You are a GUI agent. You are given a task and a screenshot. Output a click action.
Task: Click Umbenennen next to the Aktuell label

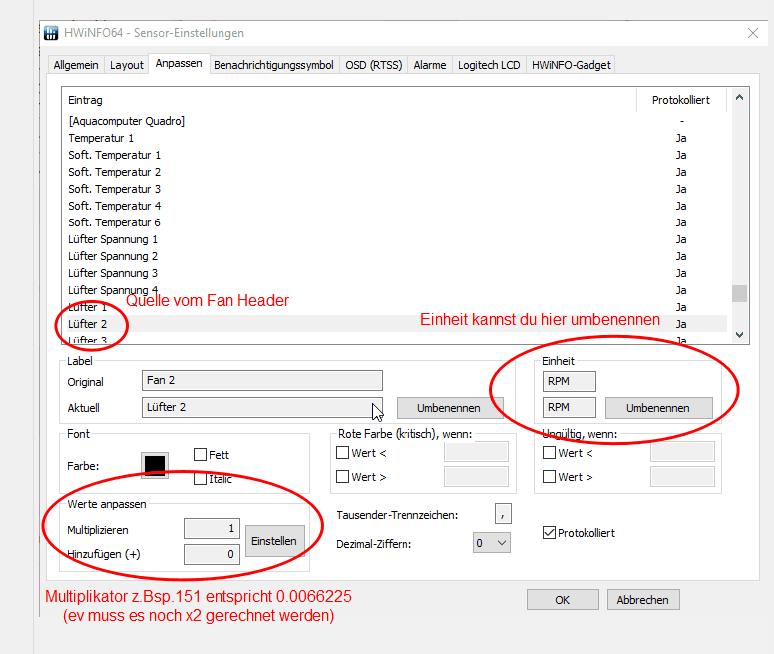point(449,408)
